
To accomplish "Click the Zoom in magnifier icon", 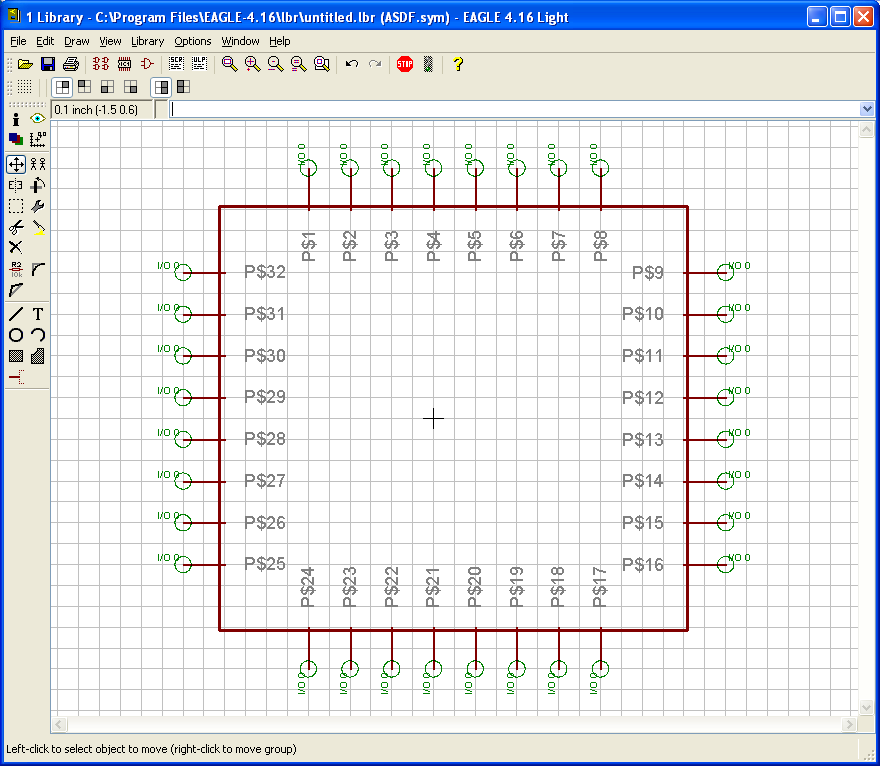I will [253, 64].
